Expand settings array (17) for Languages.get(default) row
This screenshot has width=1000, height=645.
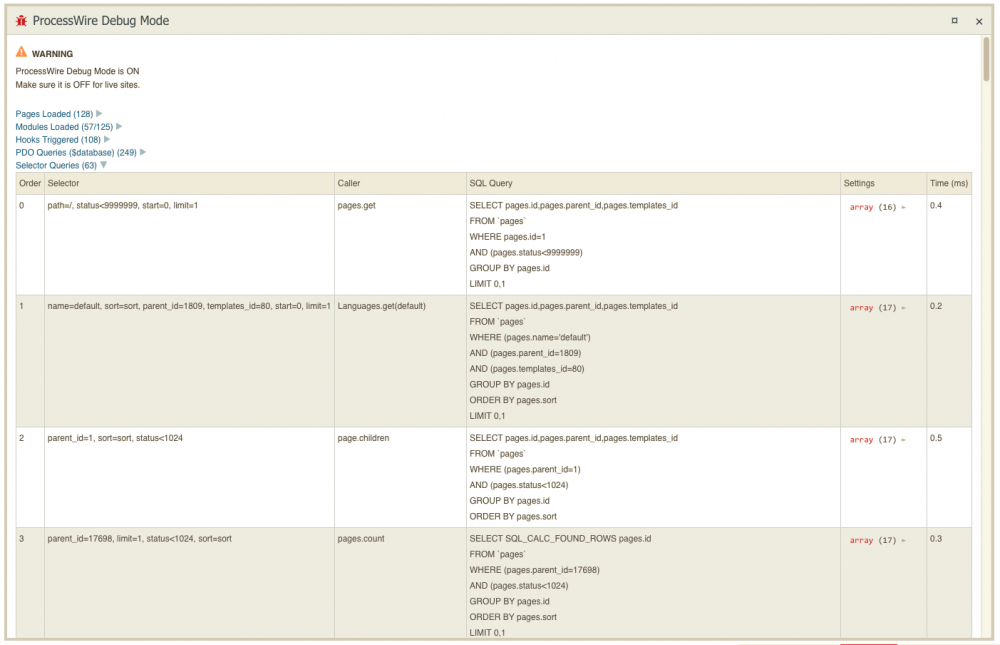pyautogui.click(x=877, y=308)
